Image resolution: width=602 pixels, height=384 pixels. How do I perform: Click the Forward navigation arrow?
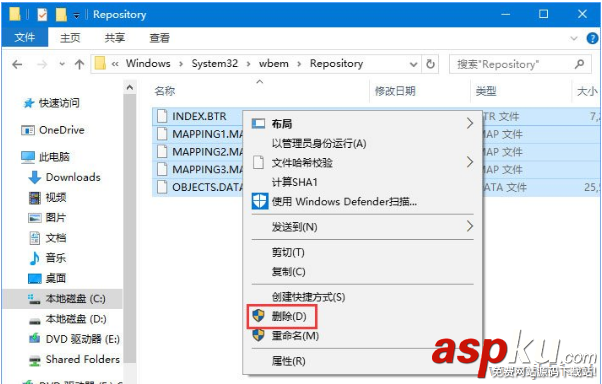(42, 64)
